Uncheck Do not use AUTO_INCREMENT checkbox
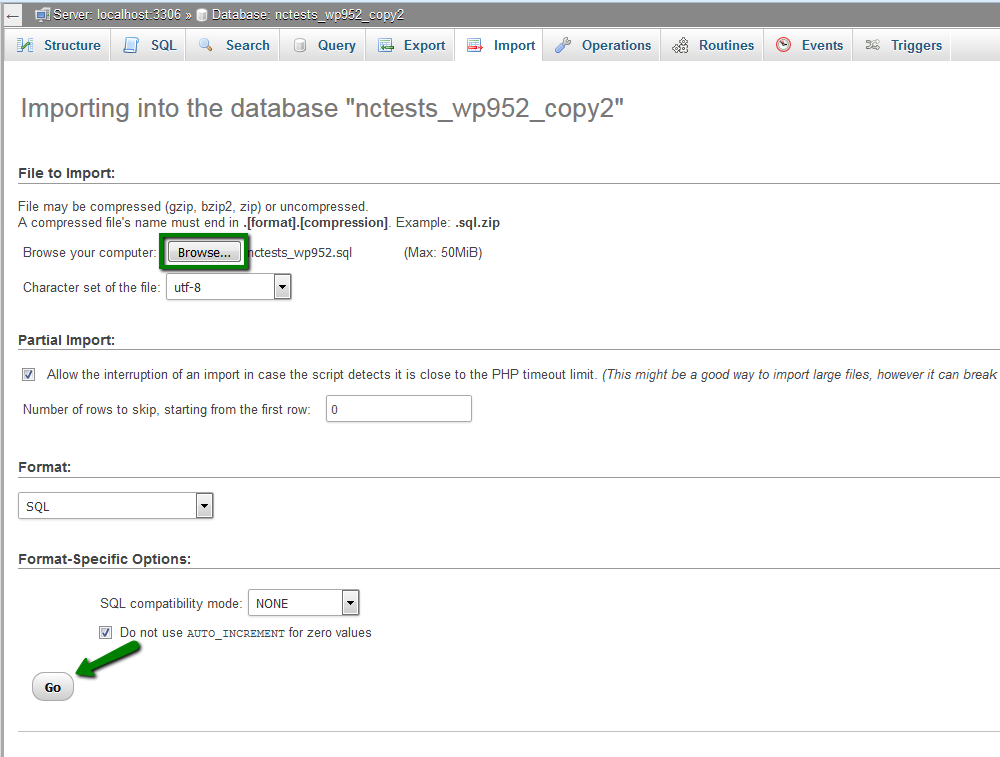Viewport: 1000px width, 757px height. [x=105, y=632]
